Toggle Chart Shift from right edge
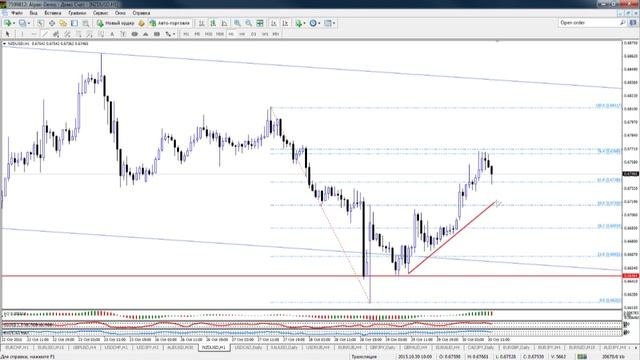Screen dimensions: 640x360 coord(285,23)
